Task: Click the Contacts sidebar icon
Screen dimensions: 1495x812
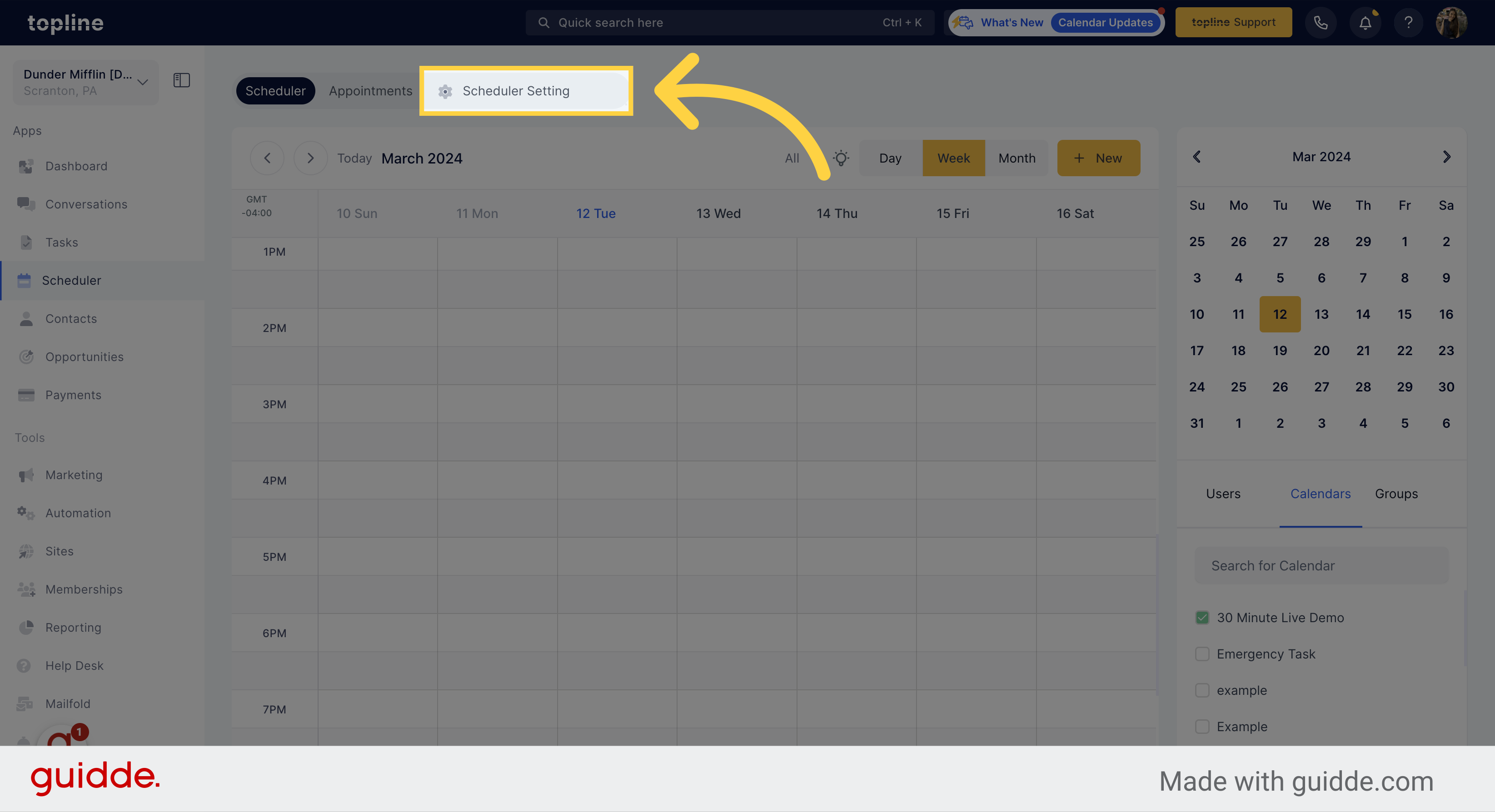Action: (x=26, y=318)
